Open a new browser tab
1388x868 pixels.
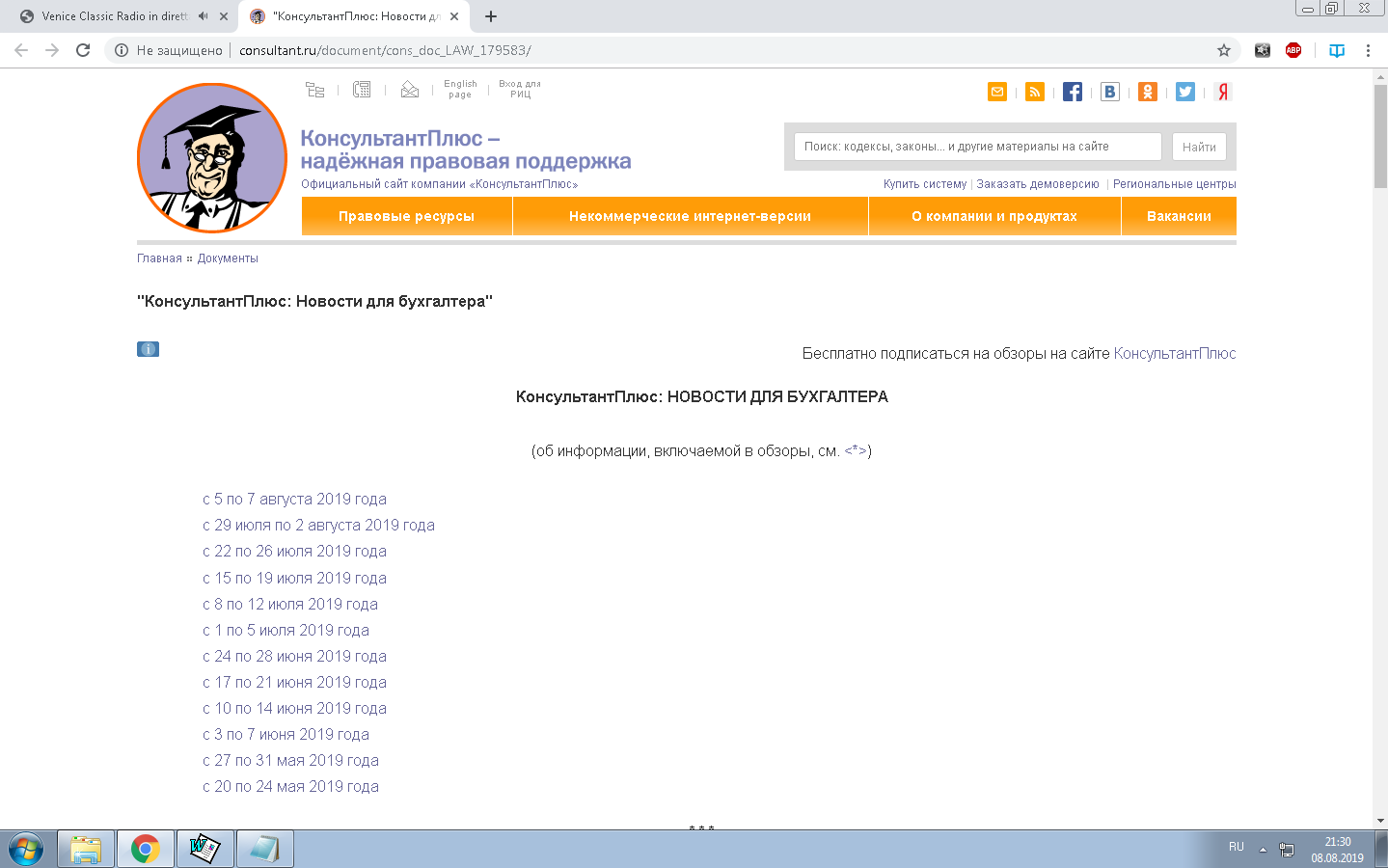(x=491, y=16)
